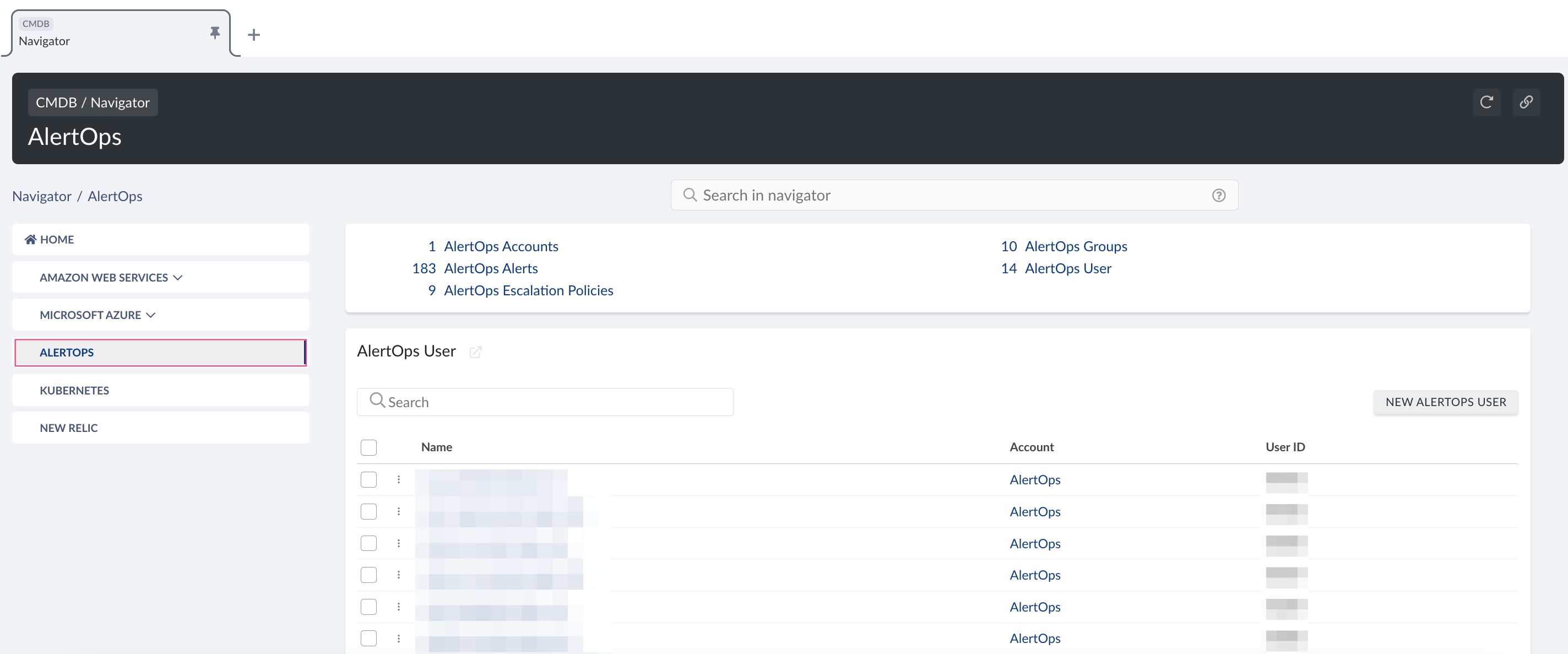Image resolution: width=1568 pixels, height=654 pixels.
Task: Sort by the User ID column header
Action: coord(1285,447)
